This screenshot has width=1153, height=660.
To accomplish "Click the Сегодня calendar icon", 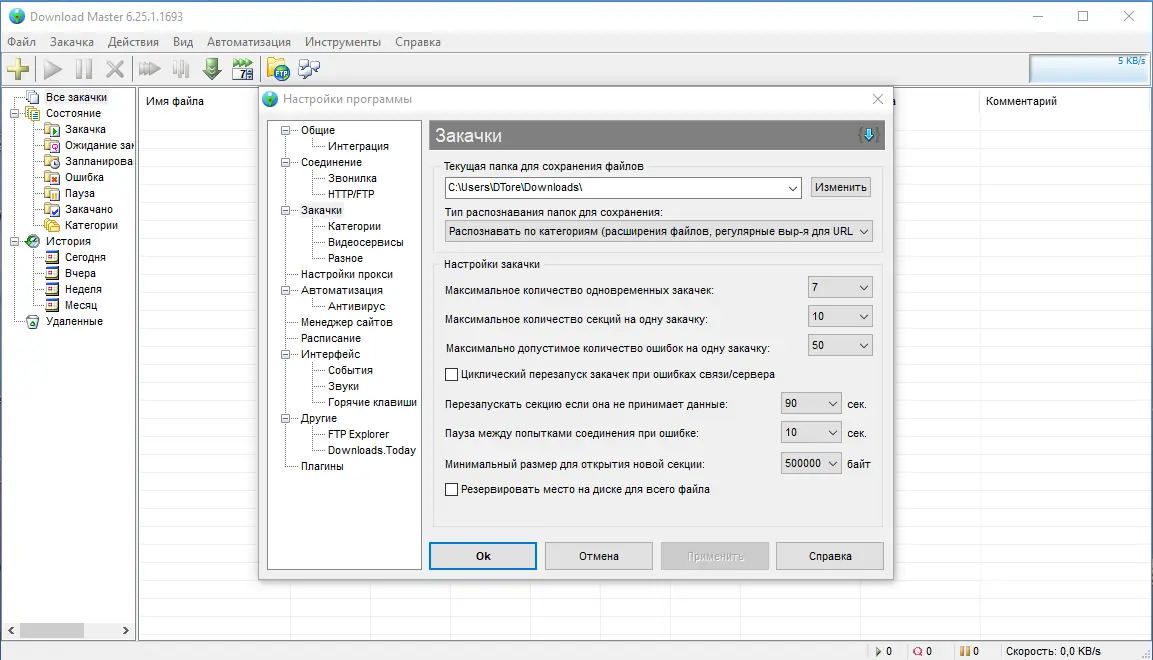I will [x=51, y=257].
